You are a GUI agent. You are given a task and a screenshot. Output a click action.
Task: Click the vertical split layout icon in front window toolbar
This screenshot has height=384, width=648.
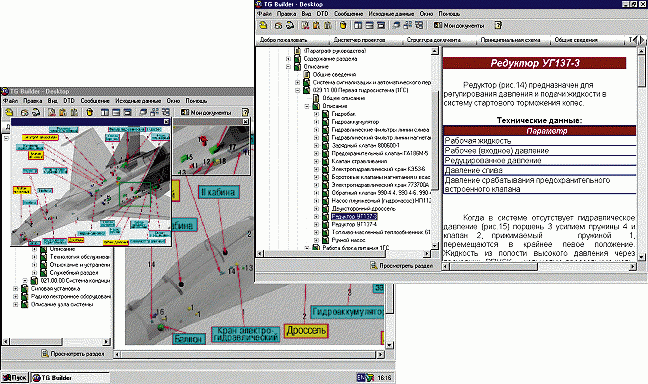coord(358,25)
